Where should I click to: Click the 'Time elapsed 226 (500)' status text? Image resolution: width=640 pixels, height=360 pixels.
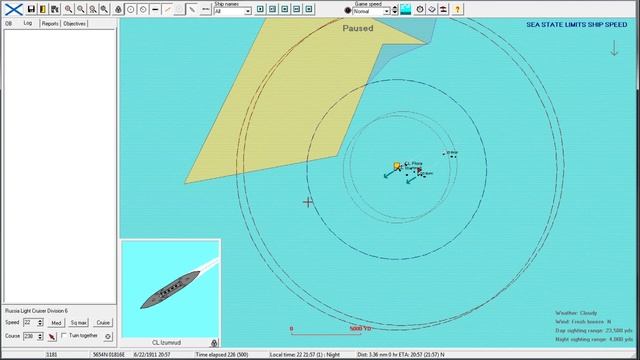pyautogui.click(x=222, y=355)
